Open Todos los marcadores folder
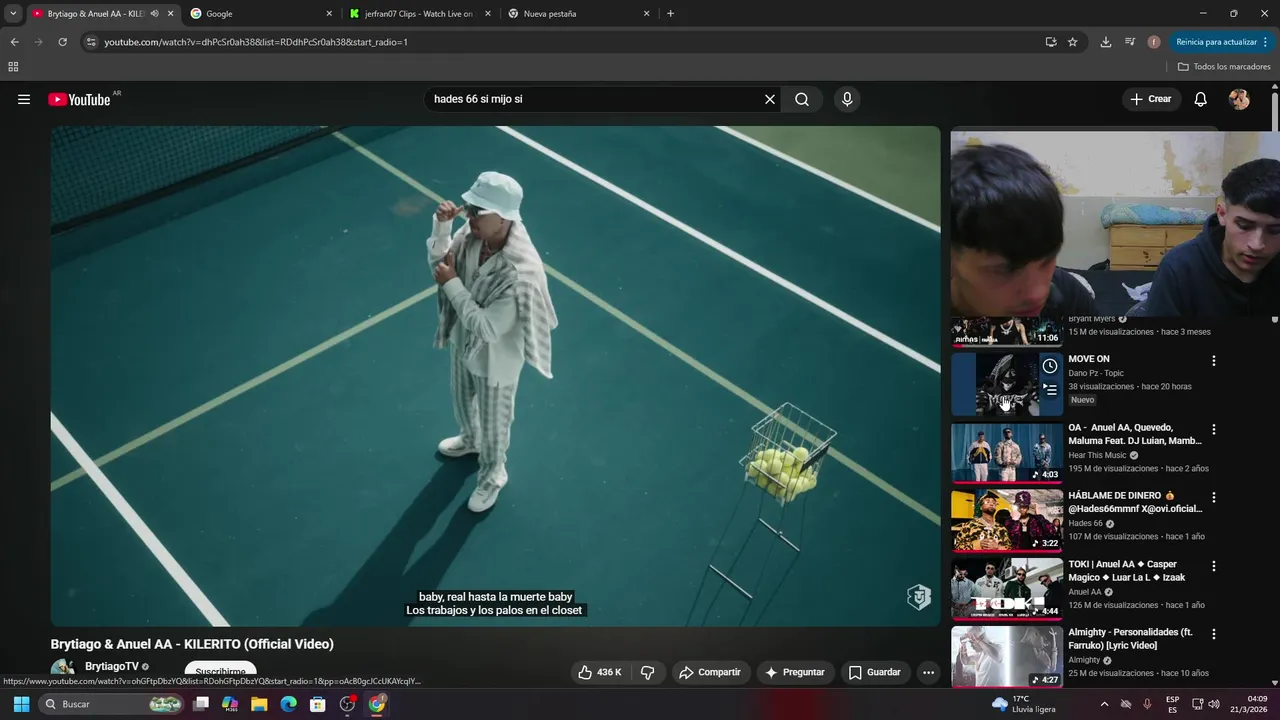 (x=1224, y=67)
